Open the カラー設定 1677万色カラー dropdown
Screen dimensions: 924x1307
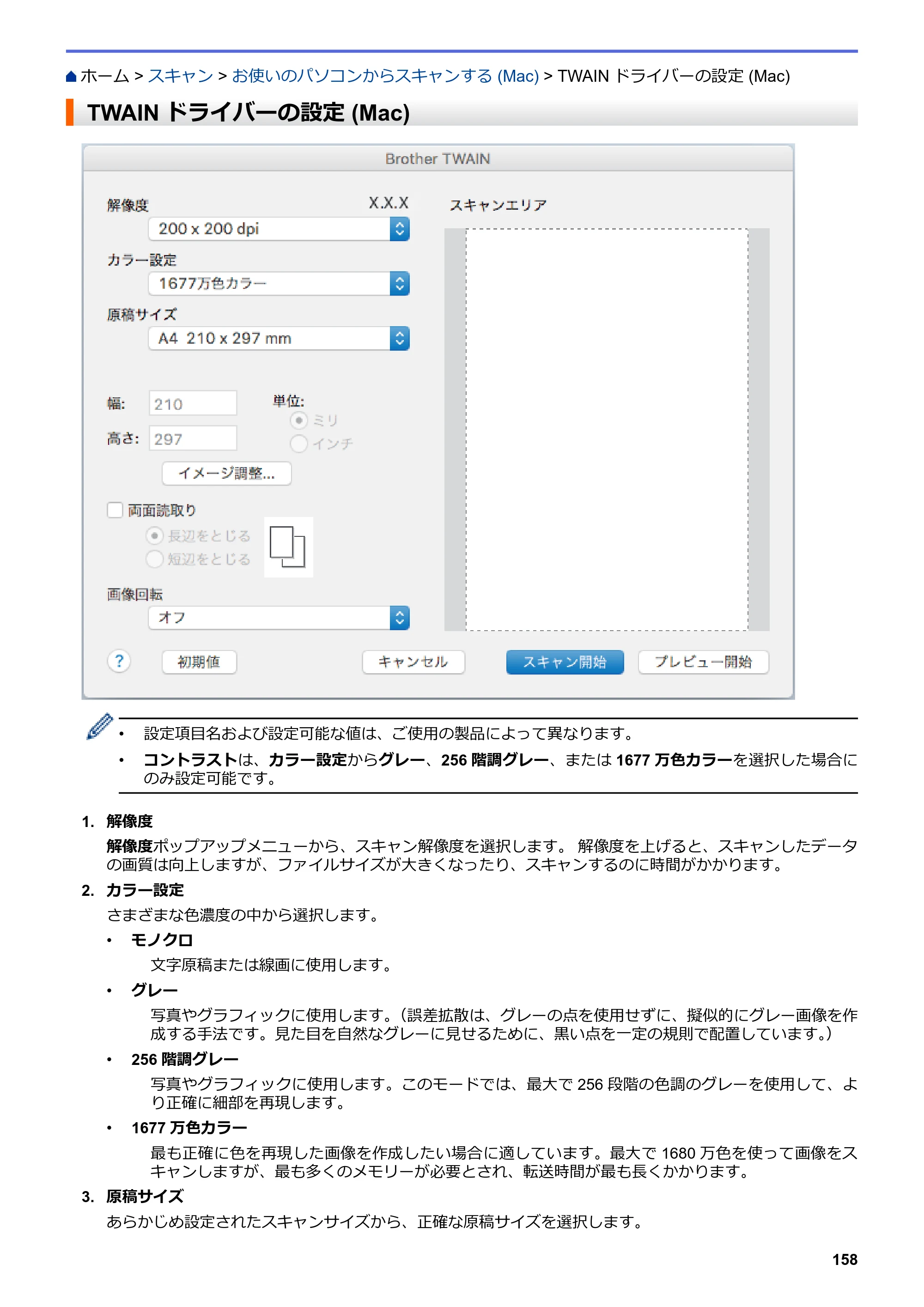click(x=279, y=284)
